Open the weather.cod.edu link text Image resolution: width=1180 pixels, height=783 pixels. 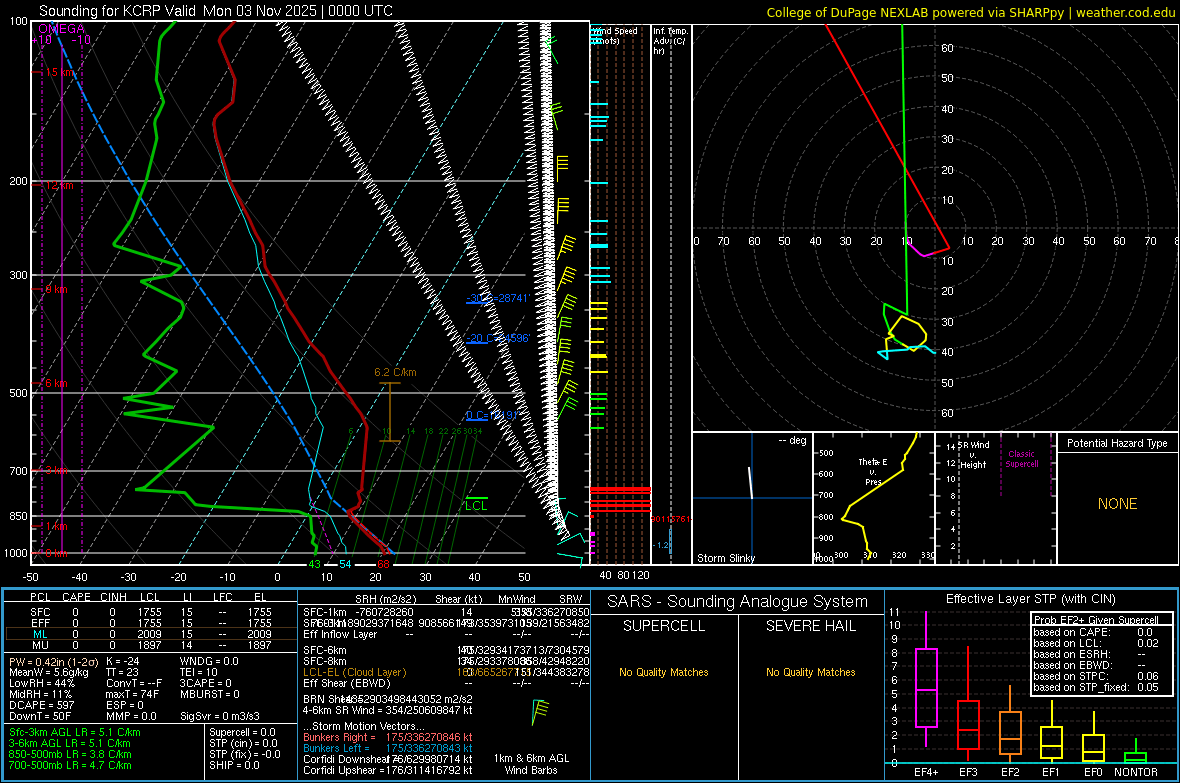[1124, 12]
